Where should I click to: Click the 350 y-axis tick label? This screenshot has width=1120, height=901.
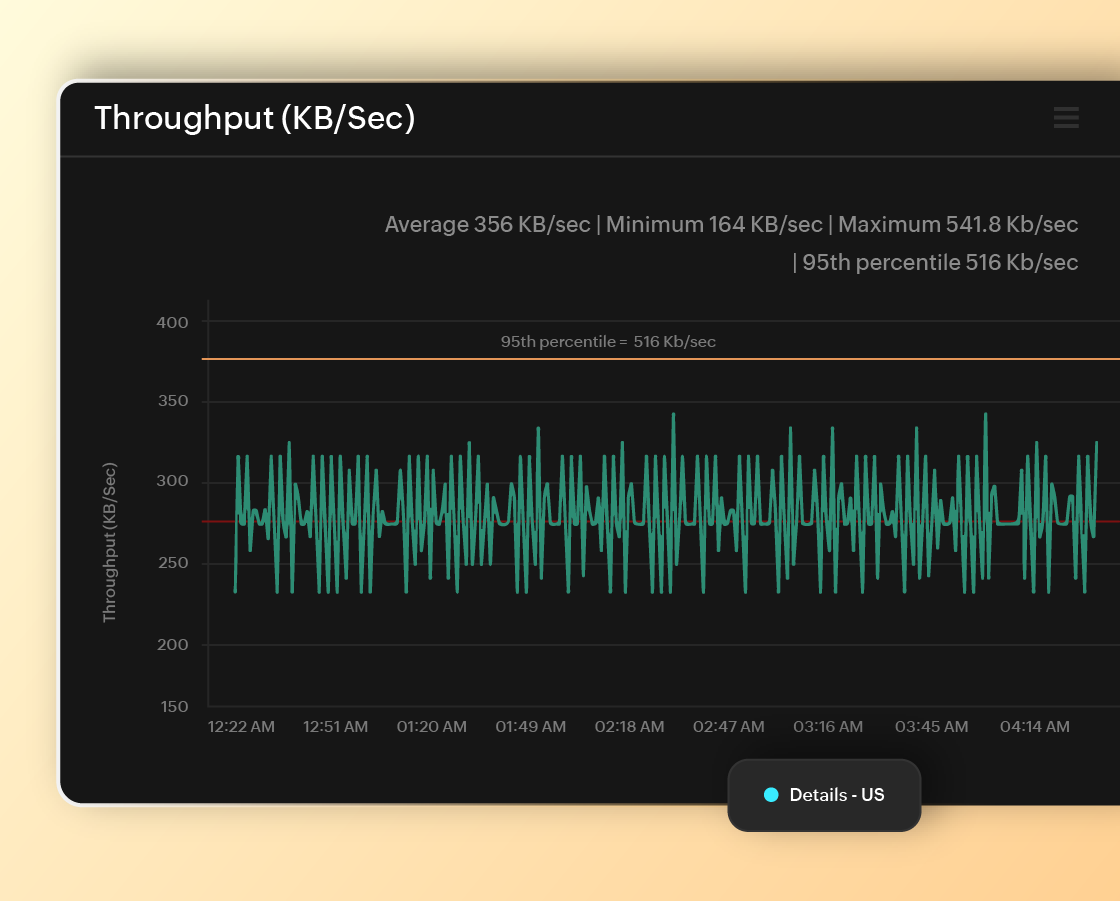tap(173, 401)
